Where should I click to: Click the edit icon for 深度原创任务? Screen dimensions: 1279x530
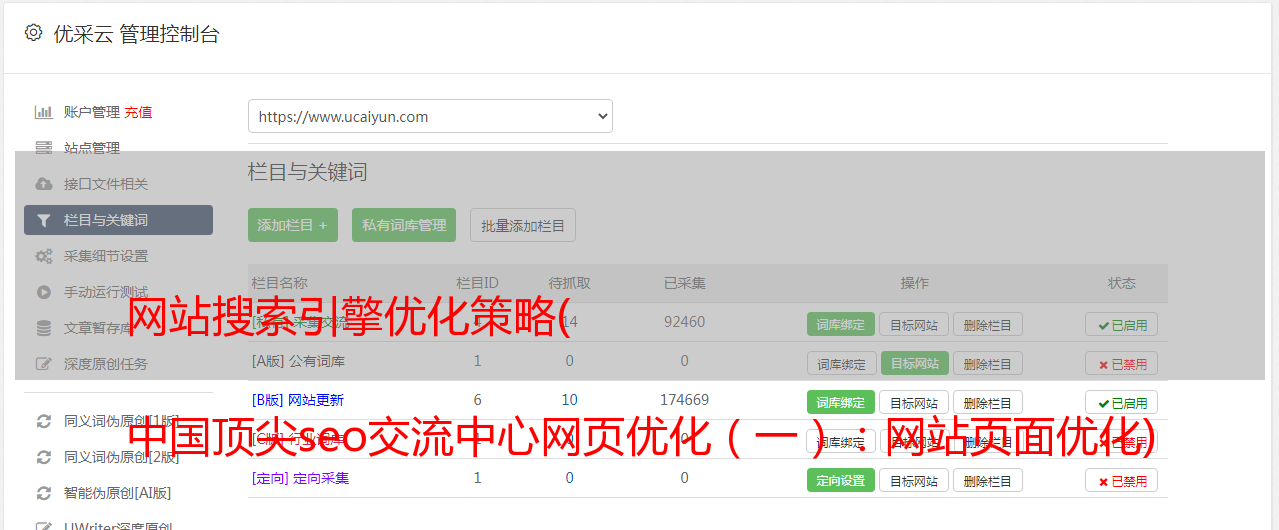click(43, 364)
